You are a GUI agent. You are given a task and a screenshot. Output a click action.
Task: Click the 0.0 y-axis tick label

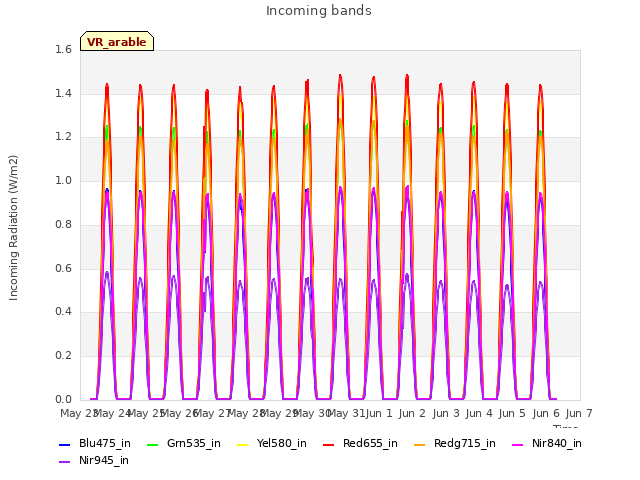pos(63,399)
